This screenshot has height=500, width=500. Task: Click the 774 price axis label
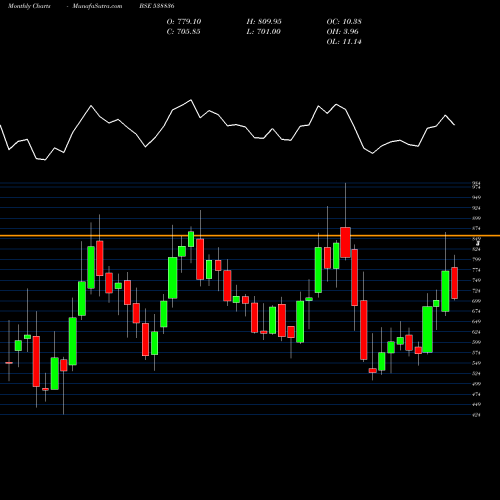pos(477,270)
